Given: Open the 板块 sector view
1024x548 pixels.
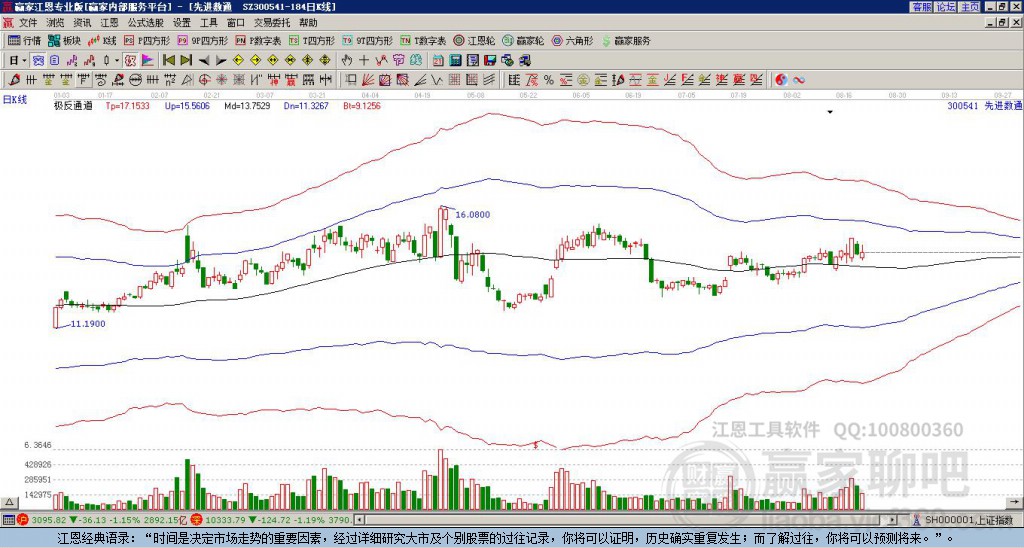Looking at the screenshot, I should pos(64,40).
